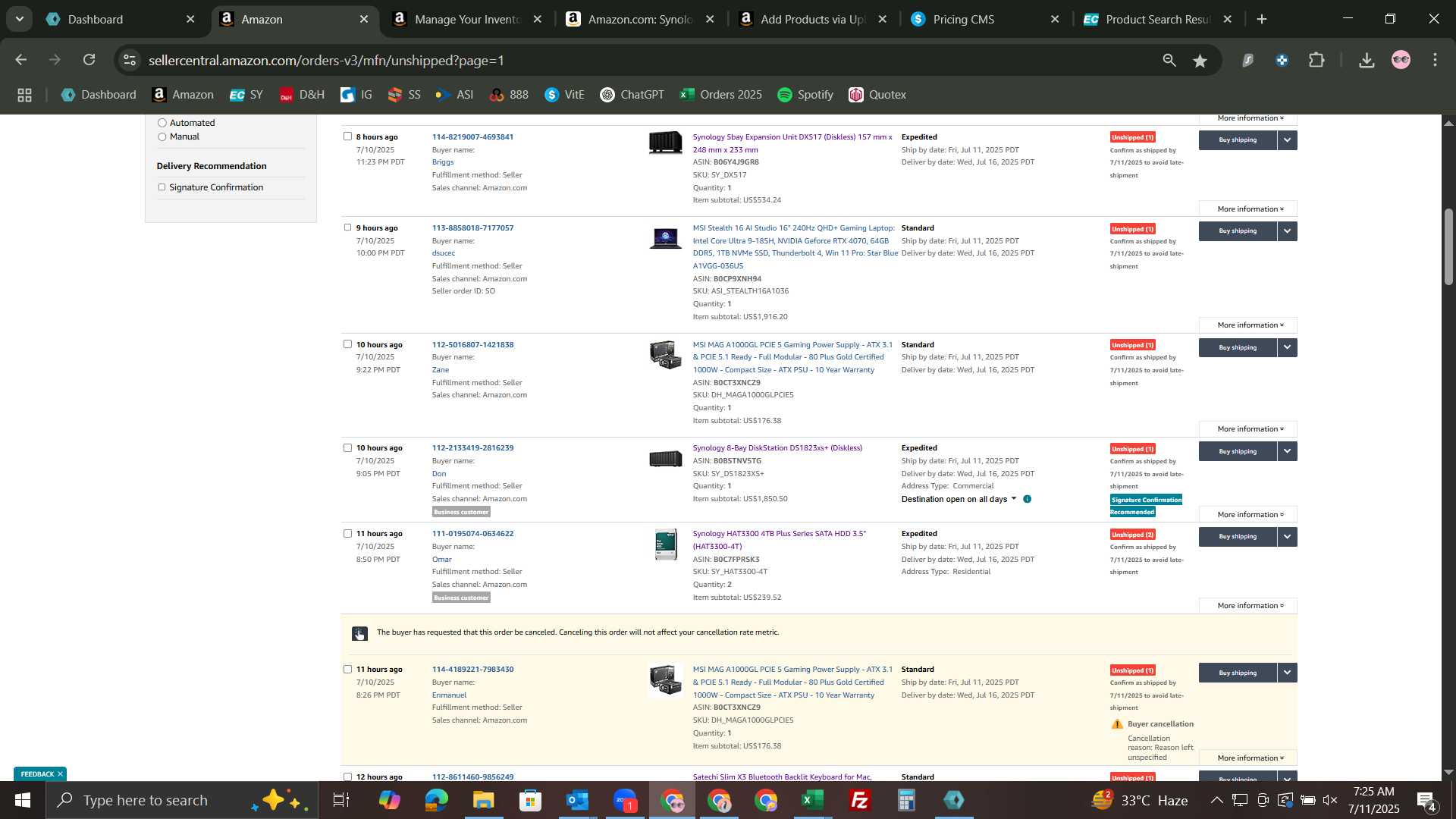Check order 112-2133419-2816239 checkbox
Screen dimensions: 1456x819
[x=347, y=448]
